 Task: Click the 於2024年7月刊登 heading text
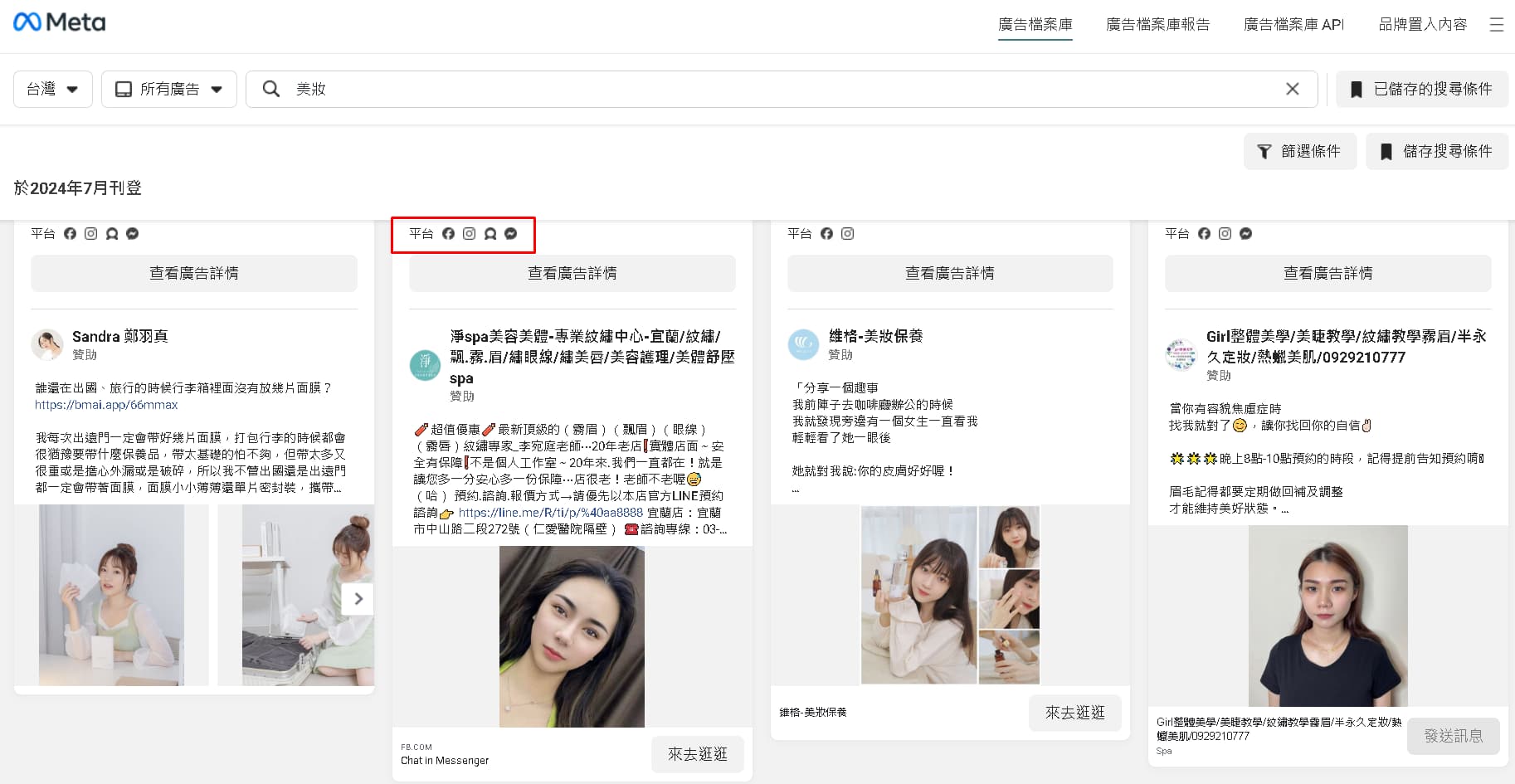point(78,188)
